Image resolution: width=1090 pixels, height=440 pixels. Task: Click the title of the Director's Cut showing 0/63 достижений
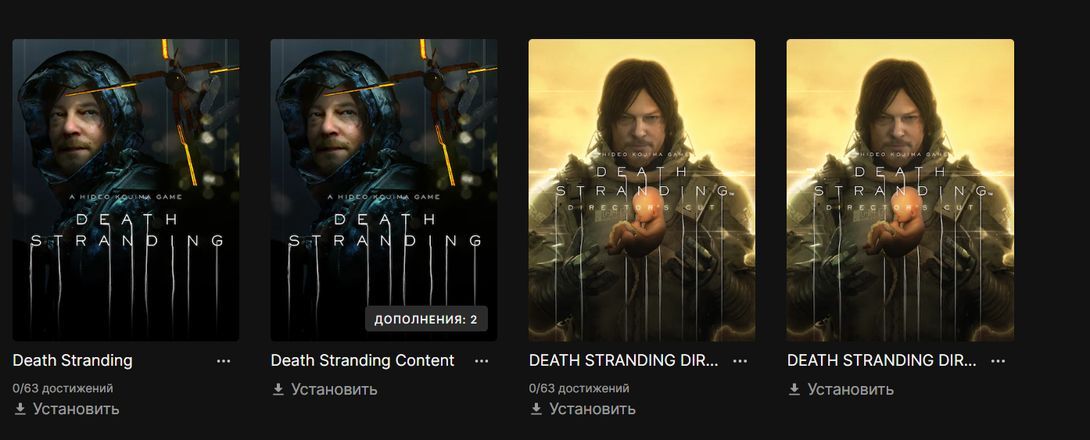tap(624, 361)
